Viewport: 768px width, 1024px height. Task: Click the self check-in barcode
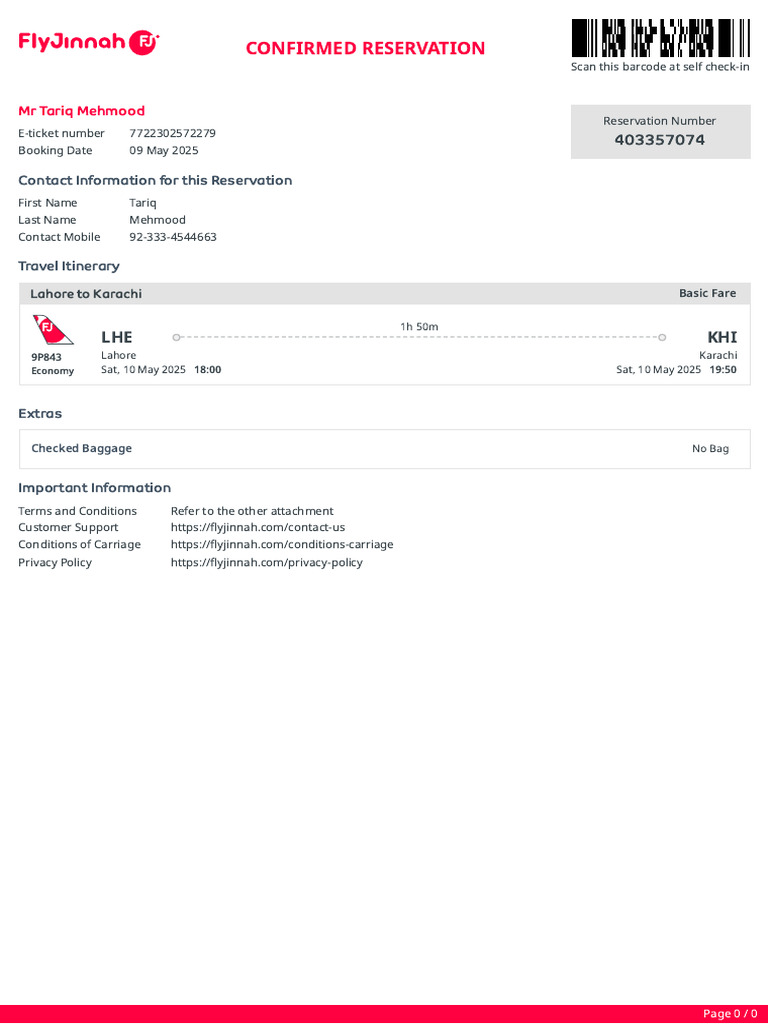click(x=660, y=38)
